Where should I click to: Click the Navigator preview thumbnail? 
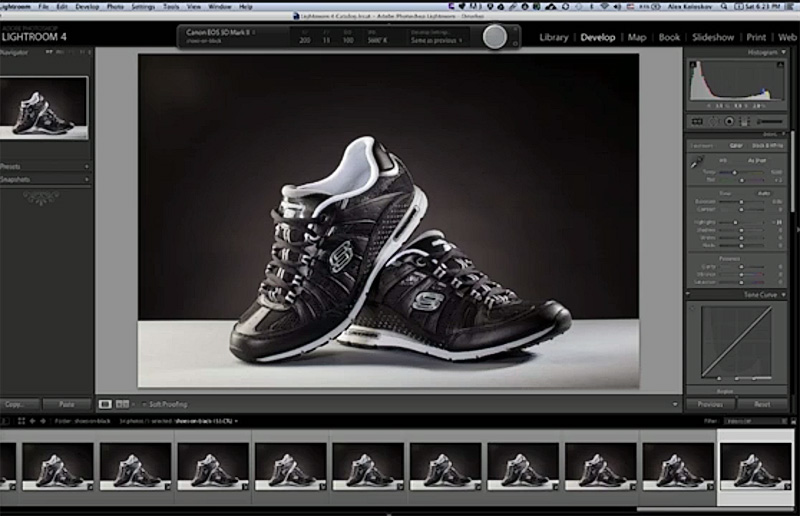tap(44, 108)
